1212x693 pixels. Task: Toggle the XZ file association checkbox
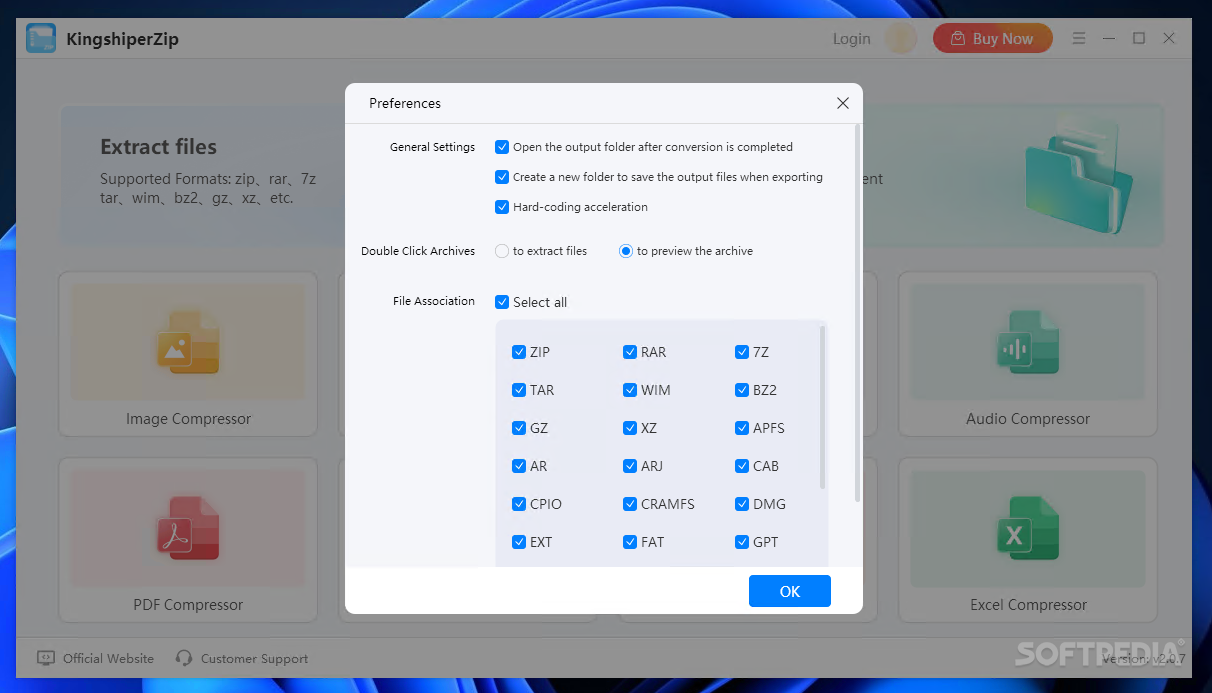(630, 428)
